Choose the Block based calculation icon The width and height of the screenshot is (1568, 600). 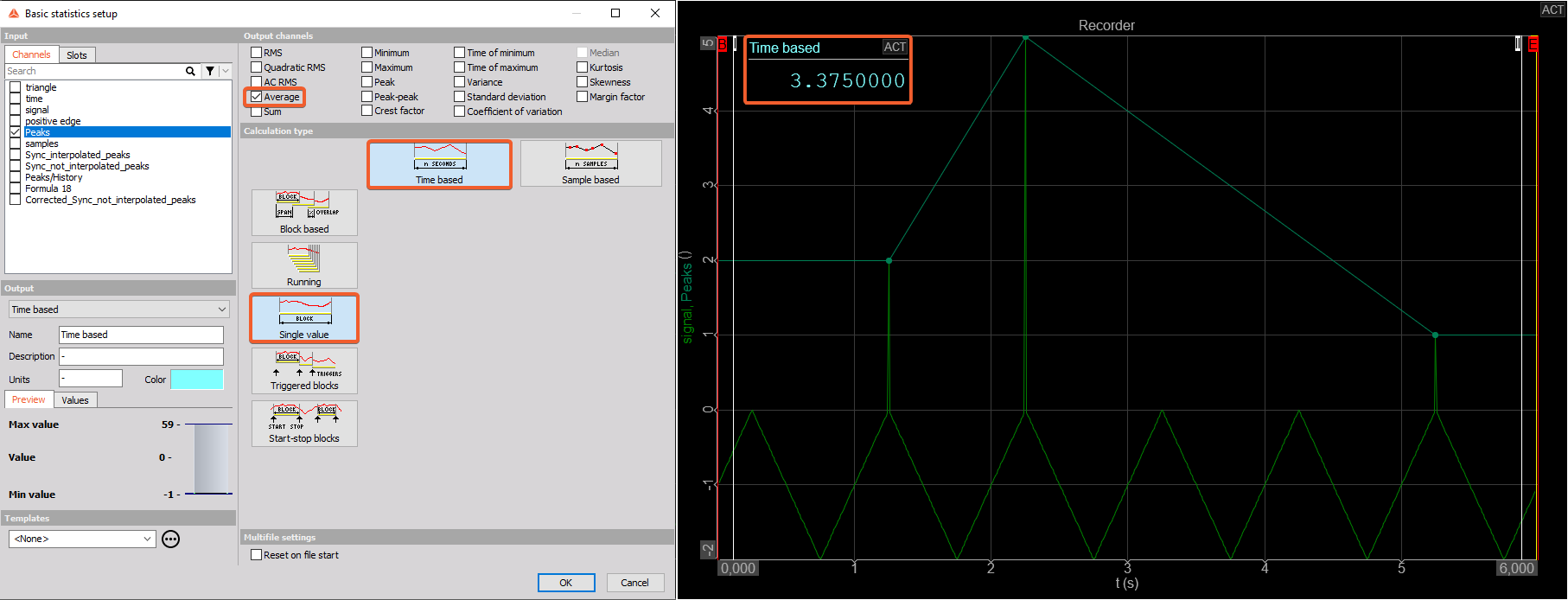coord(304,213)
